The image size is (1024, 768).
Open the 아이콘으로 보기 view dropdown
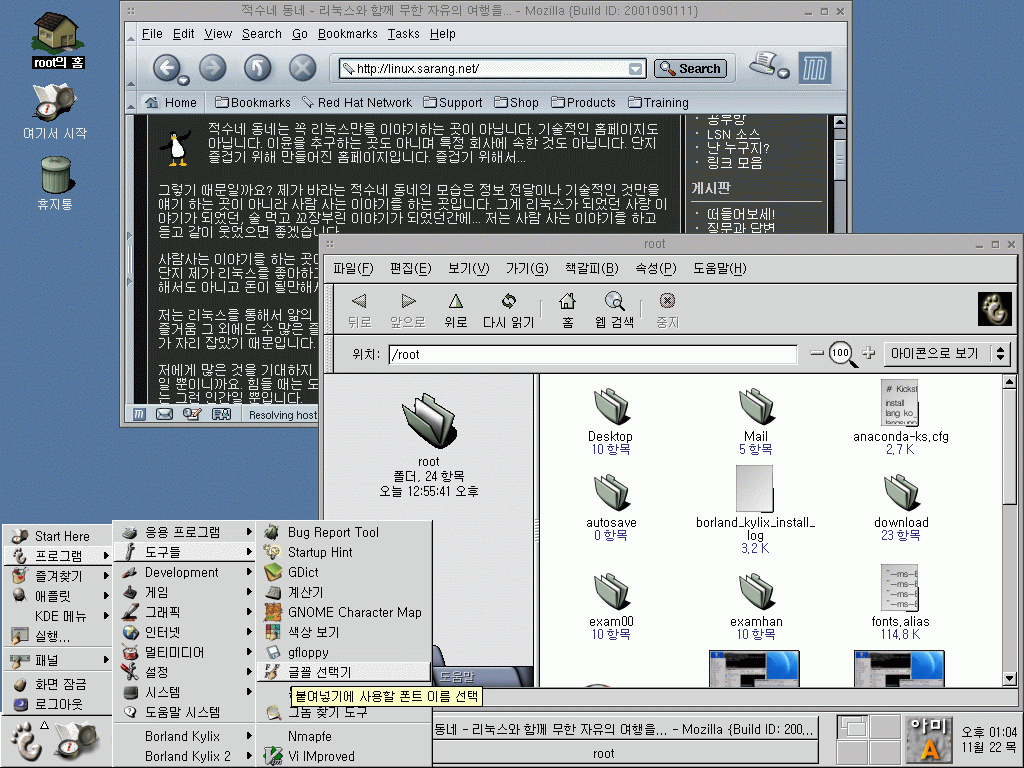pos(946,353)
